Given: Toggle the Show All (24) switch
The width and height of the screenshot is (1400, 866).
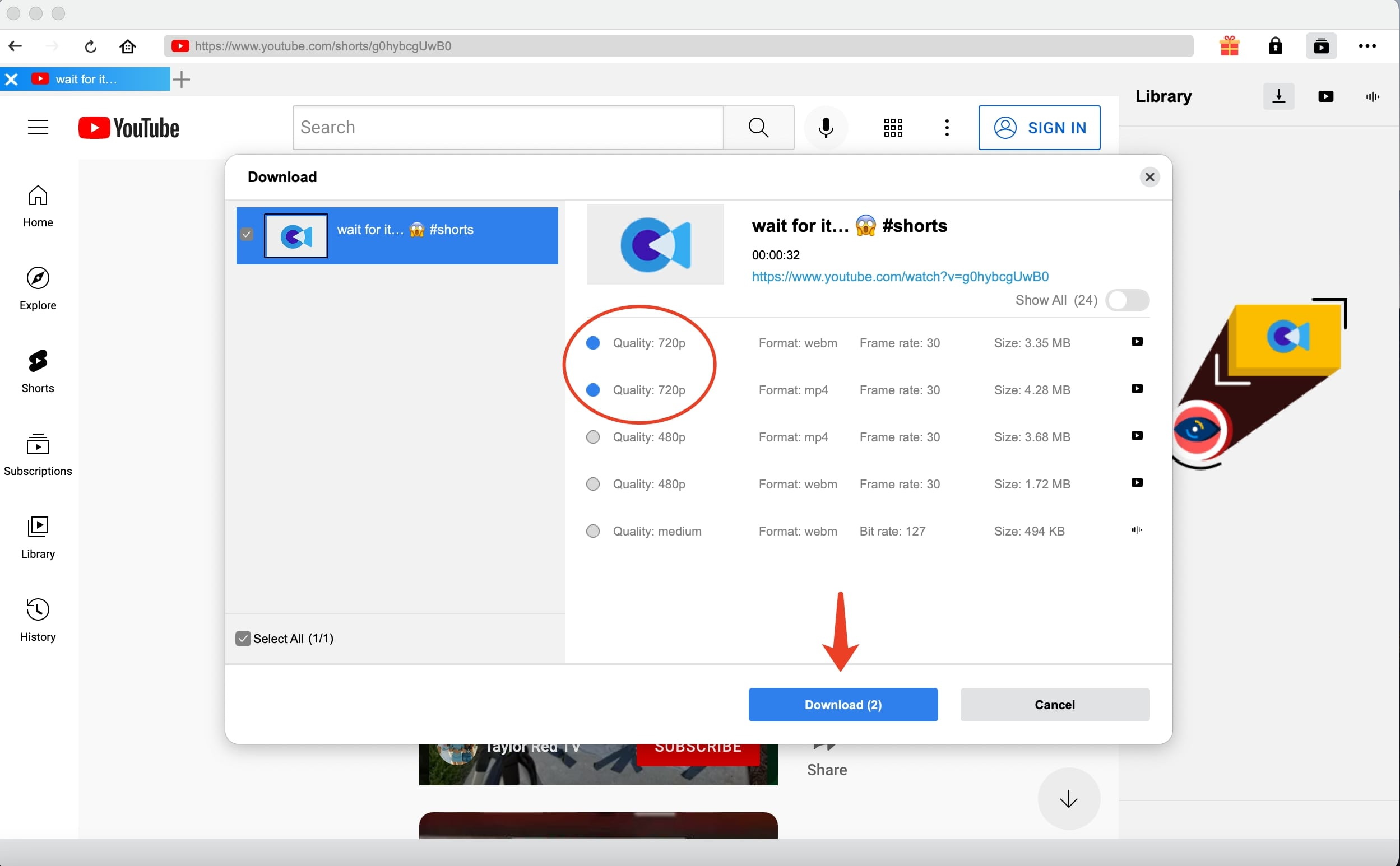Looking at the screenshot, I should pos(1127,300).
